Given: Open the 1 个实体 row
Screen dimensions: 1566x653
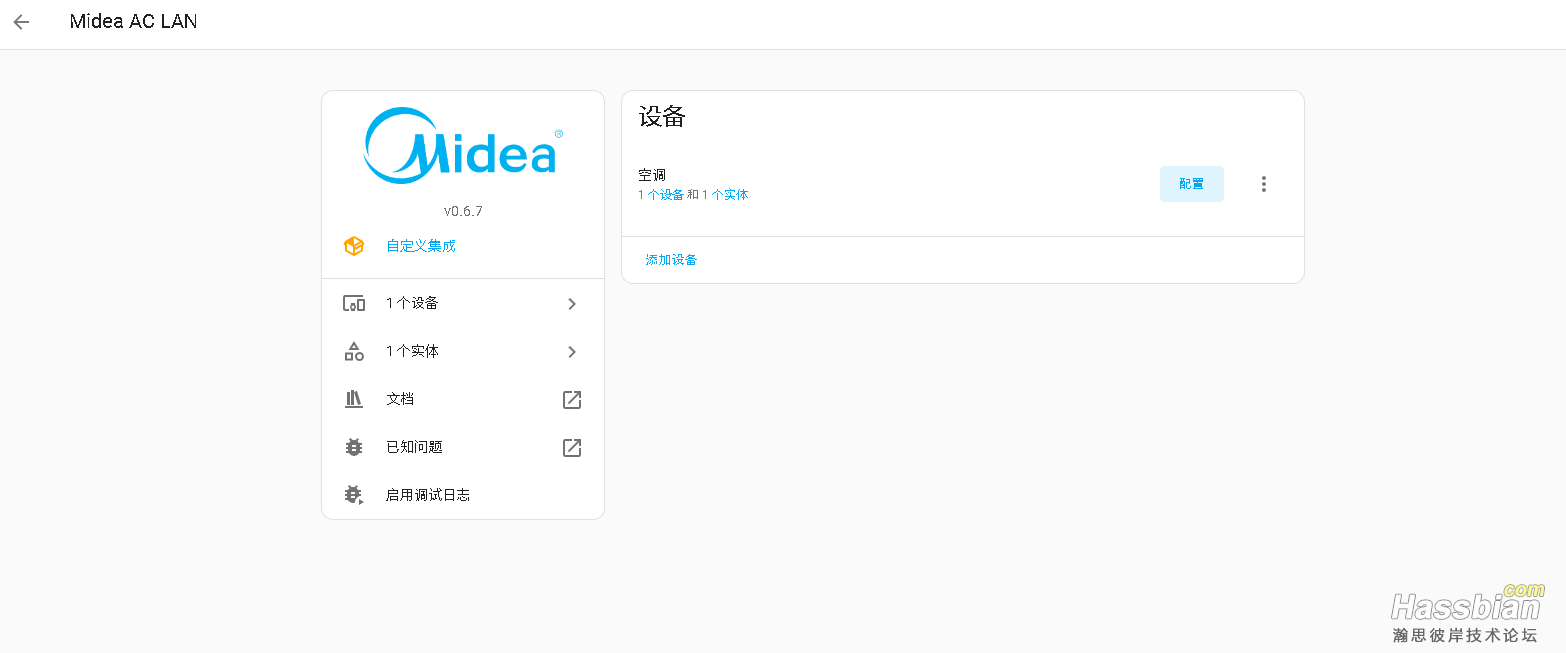Looking at the screenshot, I should pos(463,352).
